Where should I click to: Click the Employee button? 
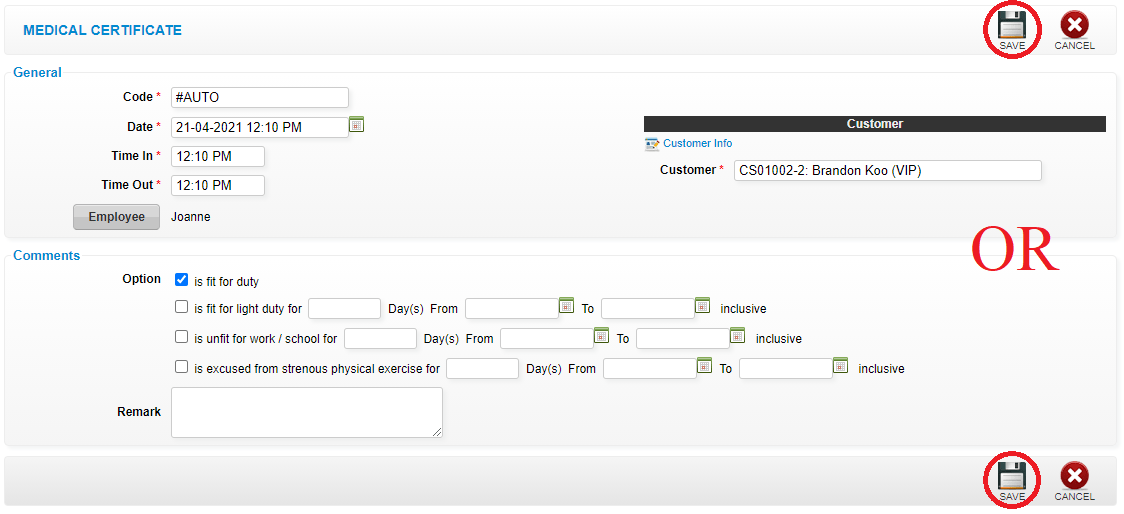click(116, 216)
